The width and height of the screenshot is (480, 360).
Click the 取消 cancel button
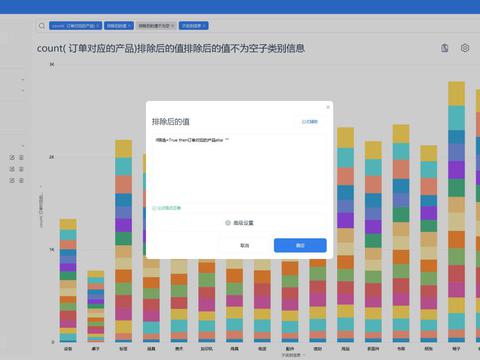point(245,245)
